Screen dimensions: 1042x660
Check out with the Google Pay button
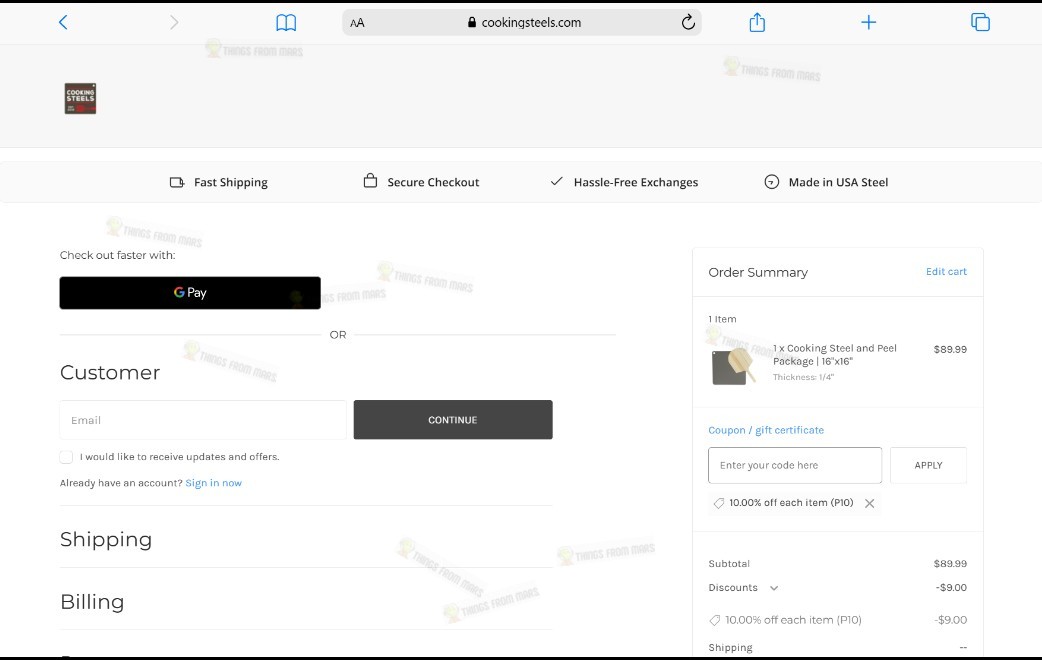(190, 293)
